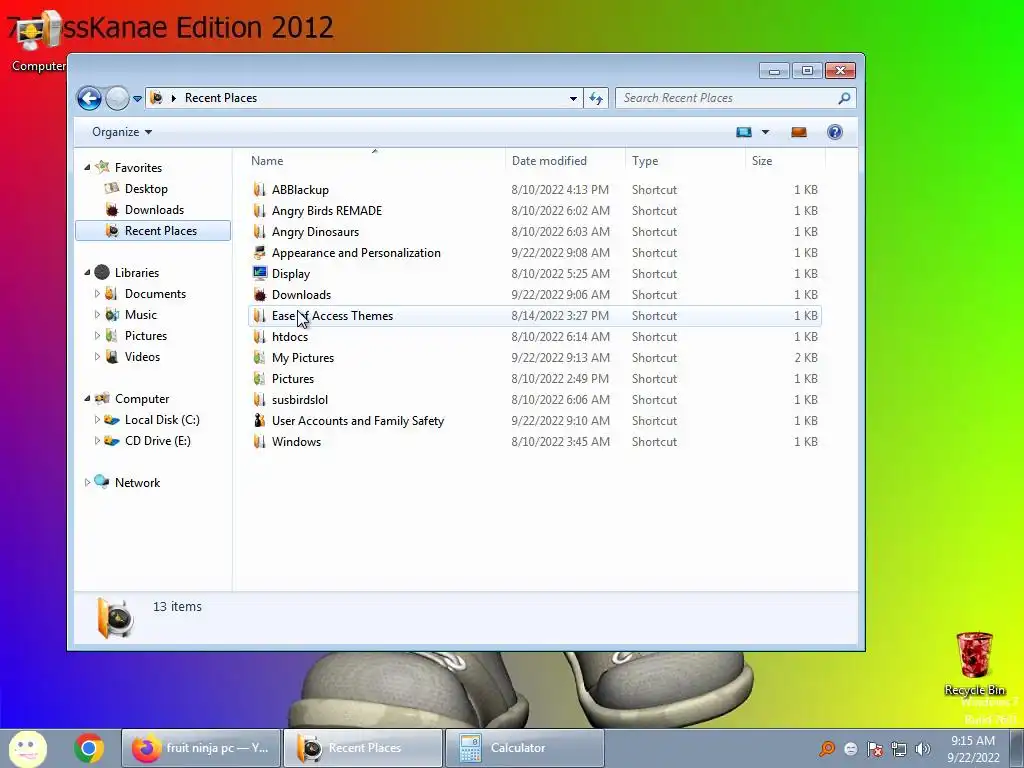Viewport: 1024px width, 768px height.
Task: Toggle the preview pane button
Action: (799, 132)
